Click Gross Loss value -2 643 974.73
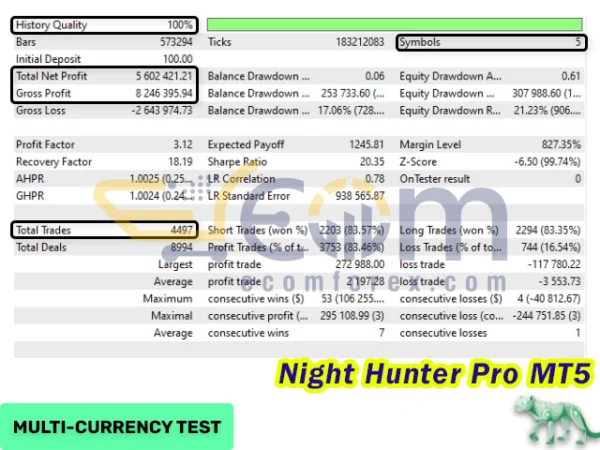The height and width of the screenshot is (450, 600). coord(162,111)
